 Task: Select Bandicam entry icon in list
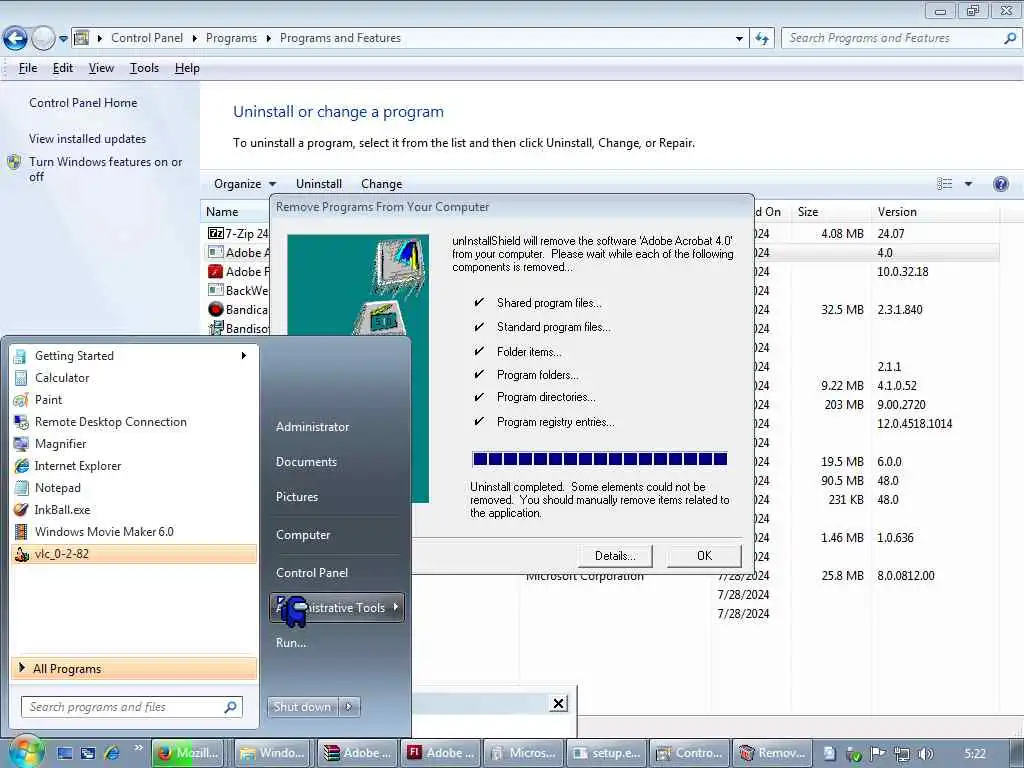coord(216,310)
